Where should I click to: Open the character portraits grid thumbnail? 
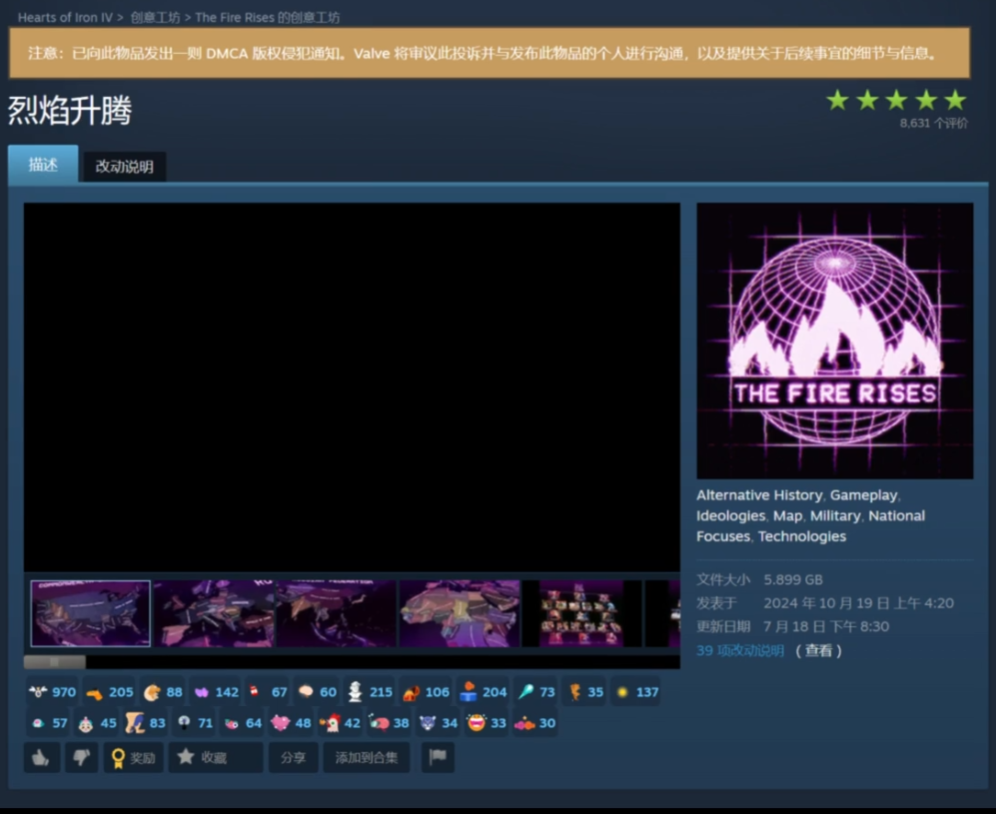point(581,613)
